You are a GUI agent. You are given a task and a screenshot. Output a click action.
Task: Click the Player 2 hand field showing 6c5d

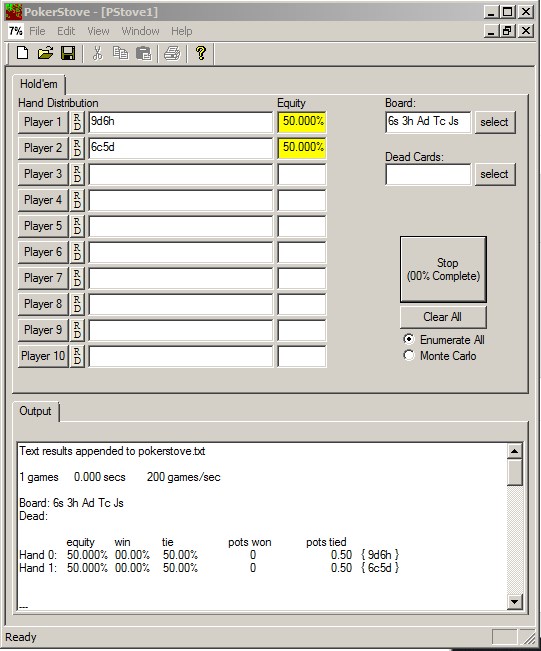[181, 148]
